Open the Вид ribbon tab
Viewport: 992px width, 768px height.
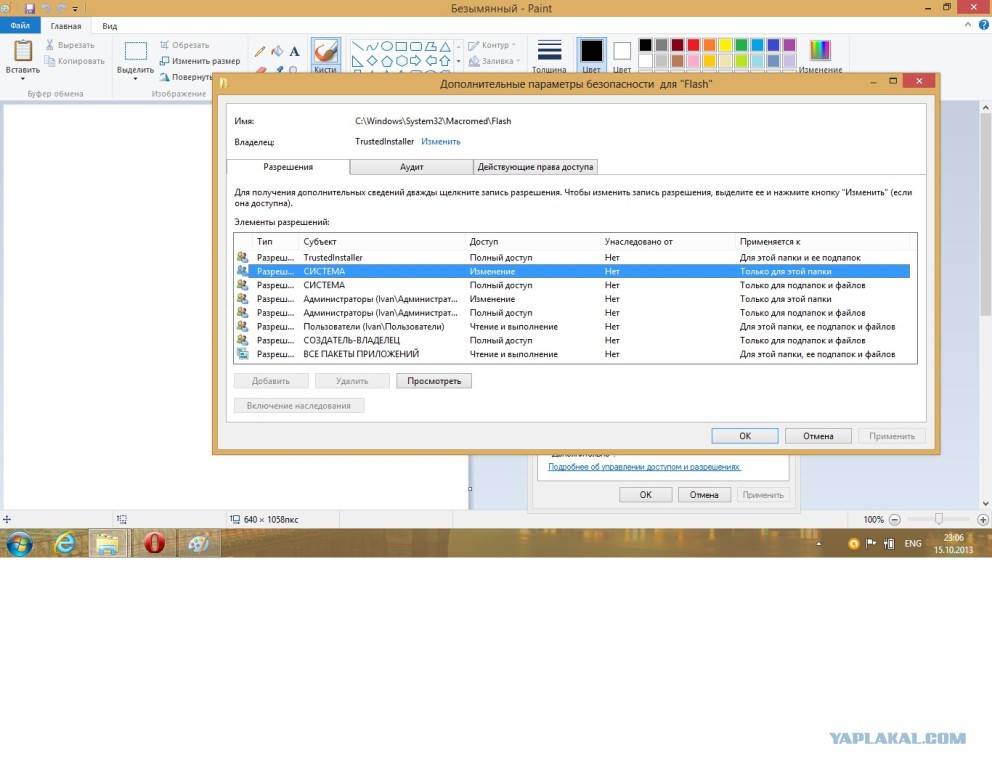(110, 26)
